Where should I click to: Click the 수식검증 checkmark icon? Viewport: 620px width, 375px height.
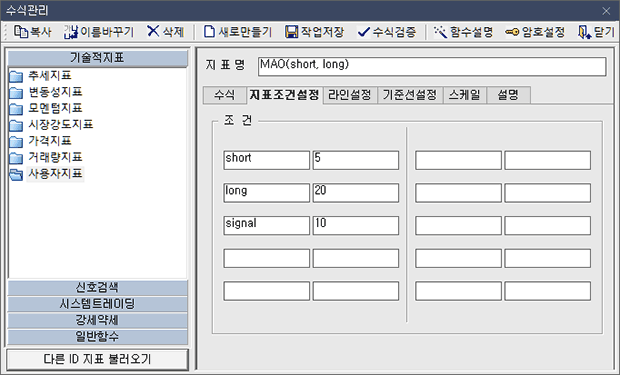[x=363, y=32]
